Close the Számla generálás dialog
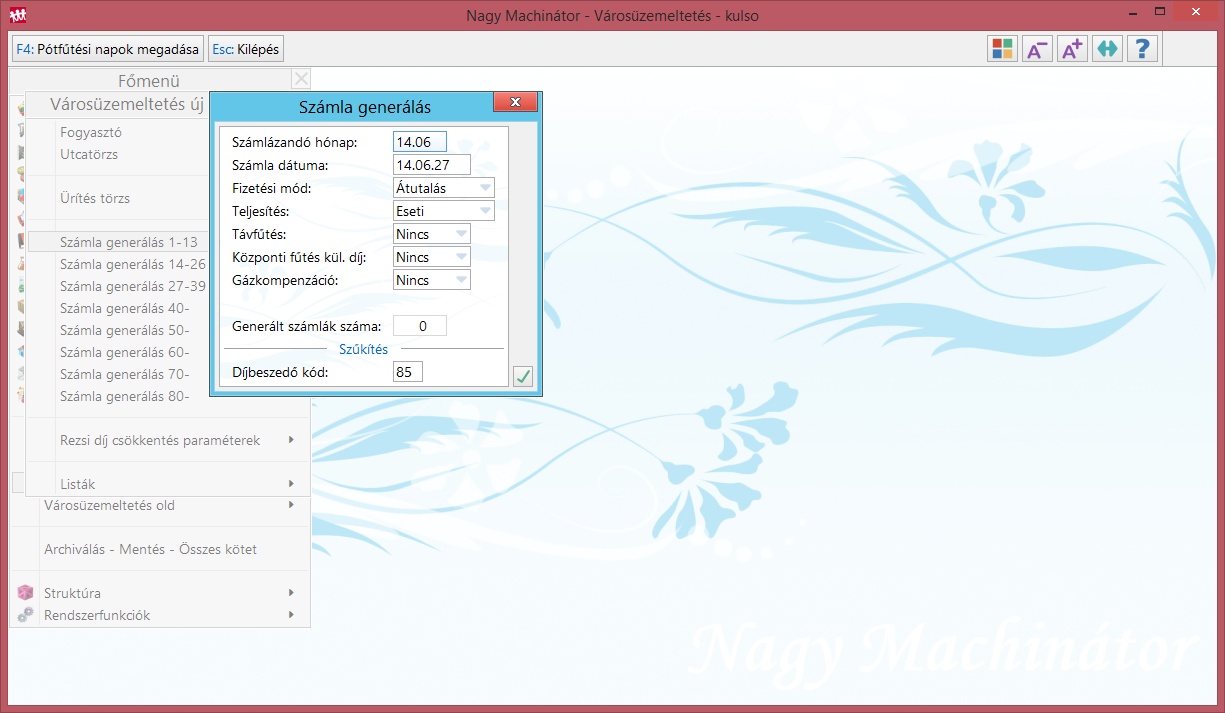Image resolution: width=1225 pixels, height=713 pixels. [x=516, y=103]
